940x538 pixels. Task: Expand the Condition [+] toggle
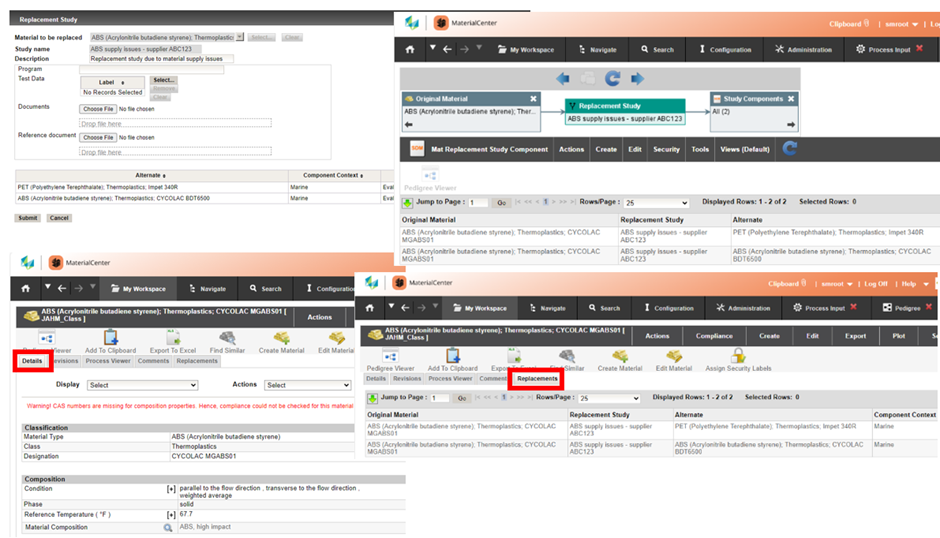click(x=171, y=489)
